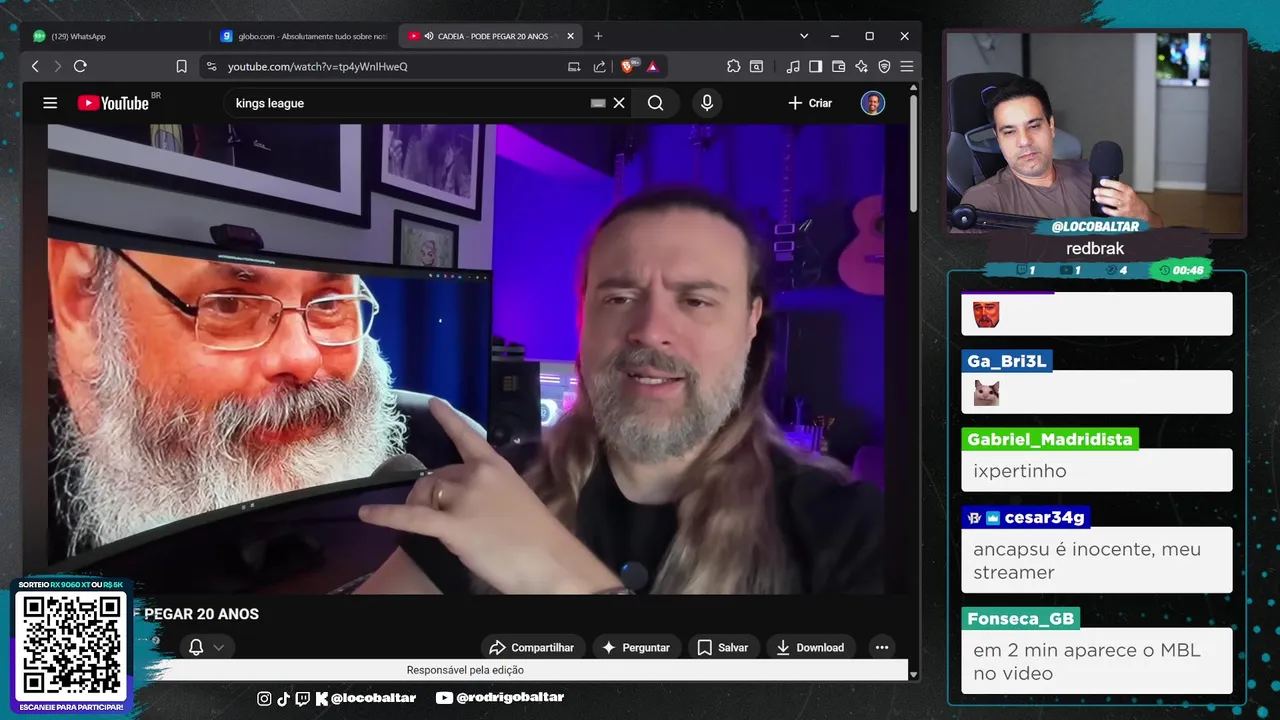Screen dimensions: 1280x720
Task: Open the music note playlist icon
Action: click(793, 66)
